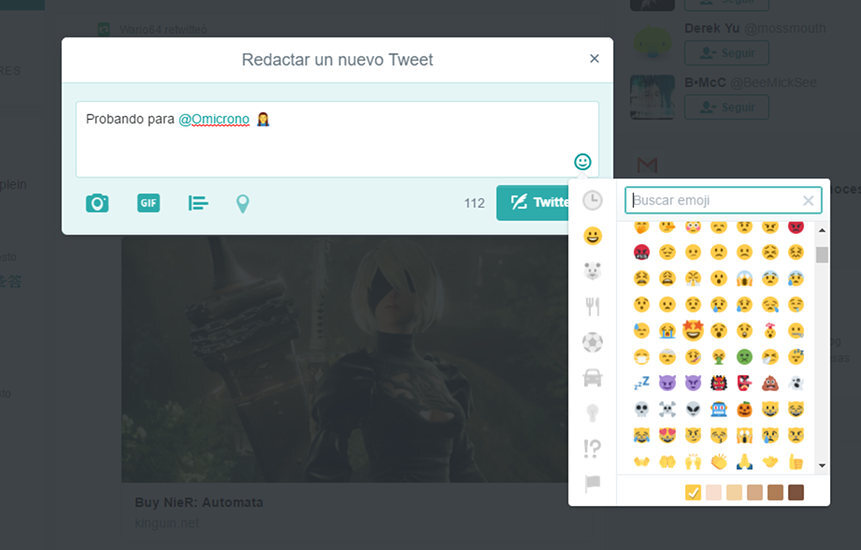Insert the green nauseated face emoji
Viewport: 861px width, 550px height.
(x=745, y=357)
